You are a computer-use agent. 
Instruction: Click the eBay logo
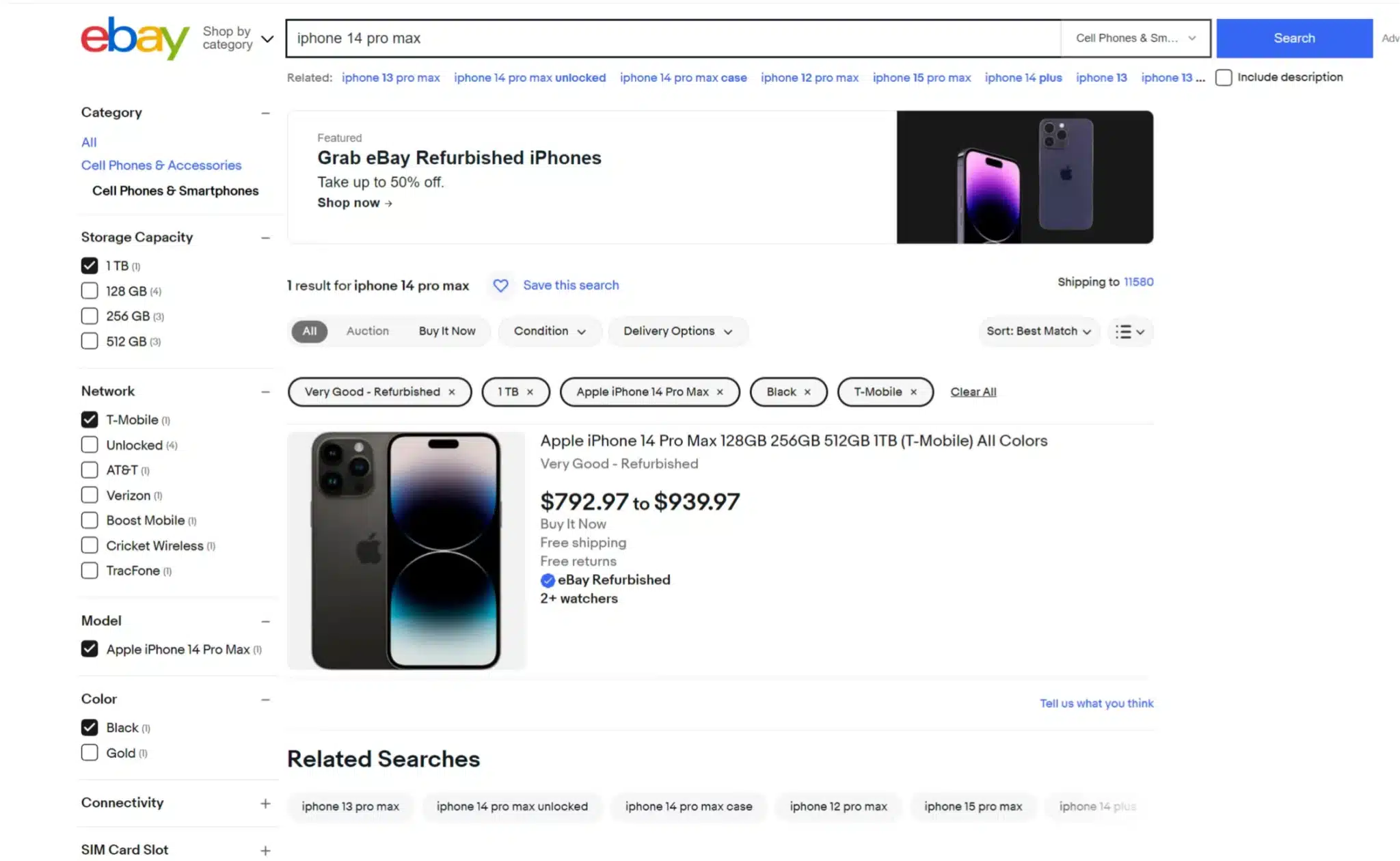[134, 38]
